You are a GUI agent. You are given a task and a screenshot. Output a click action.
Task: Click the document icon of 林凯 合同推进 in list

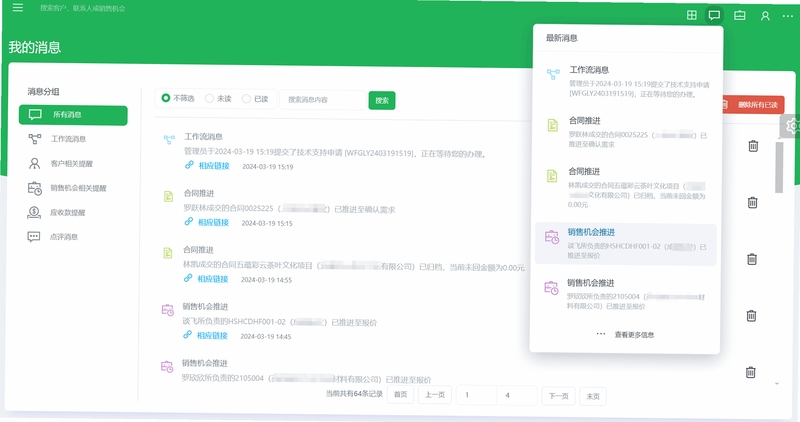(x=168, y=253)
